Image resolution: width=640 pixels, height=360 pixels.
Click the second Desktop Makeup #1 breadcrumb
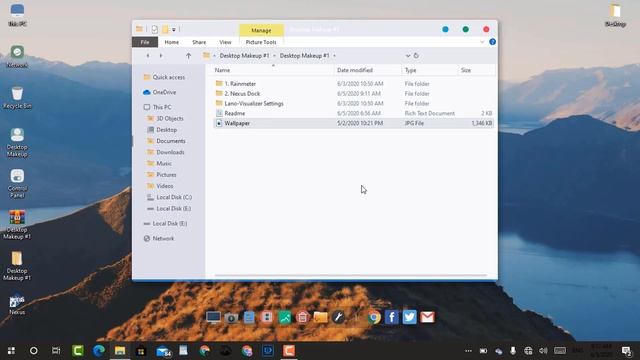click(x=304, y=56)
